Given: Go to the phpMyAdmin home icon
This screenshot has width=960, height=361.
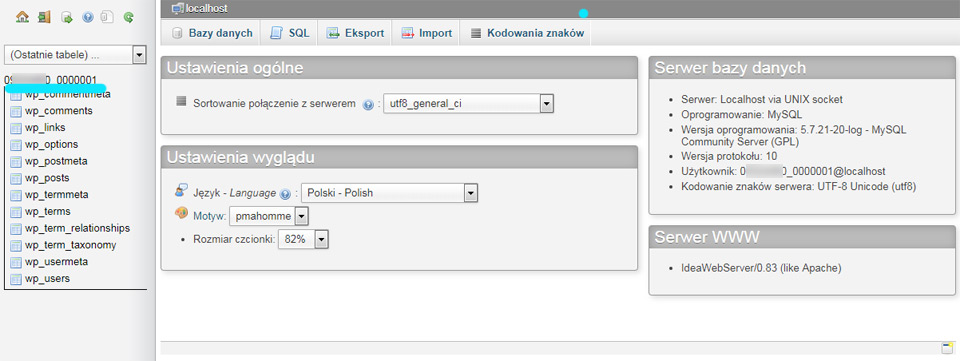Looking at the screenshot, I should (x=23, y=17).
